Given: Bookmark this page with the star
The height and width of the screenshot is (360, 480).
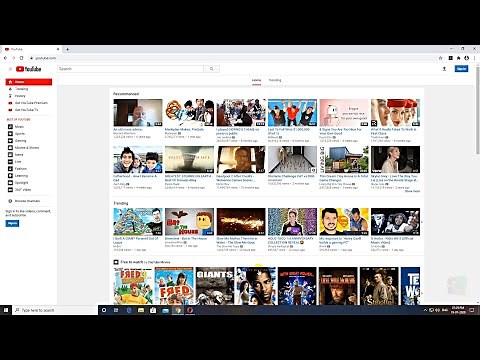Looking at the screenshot, I should point(441,58).
